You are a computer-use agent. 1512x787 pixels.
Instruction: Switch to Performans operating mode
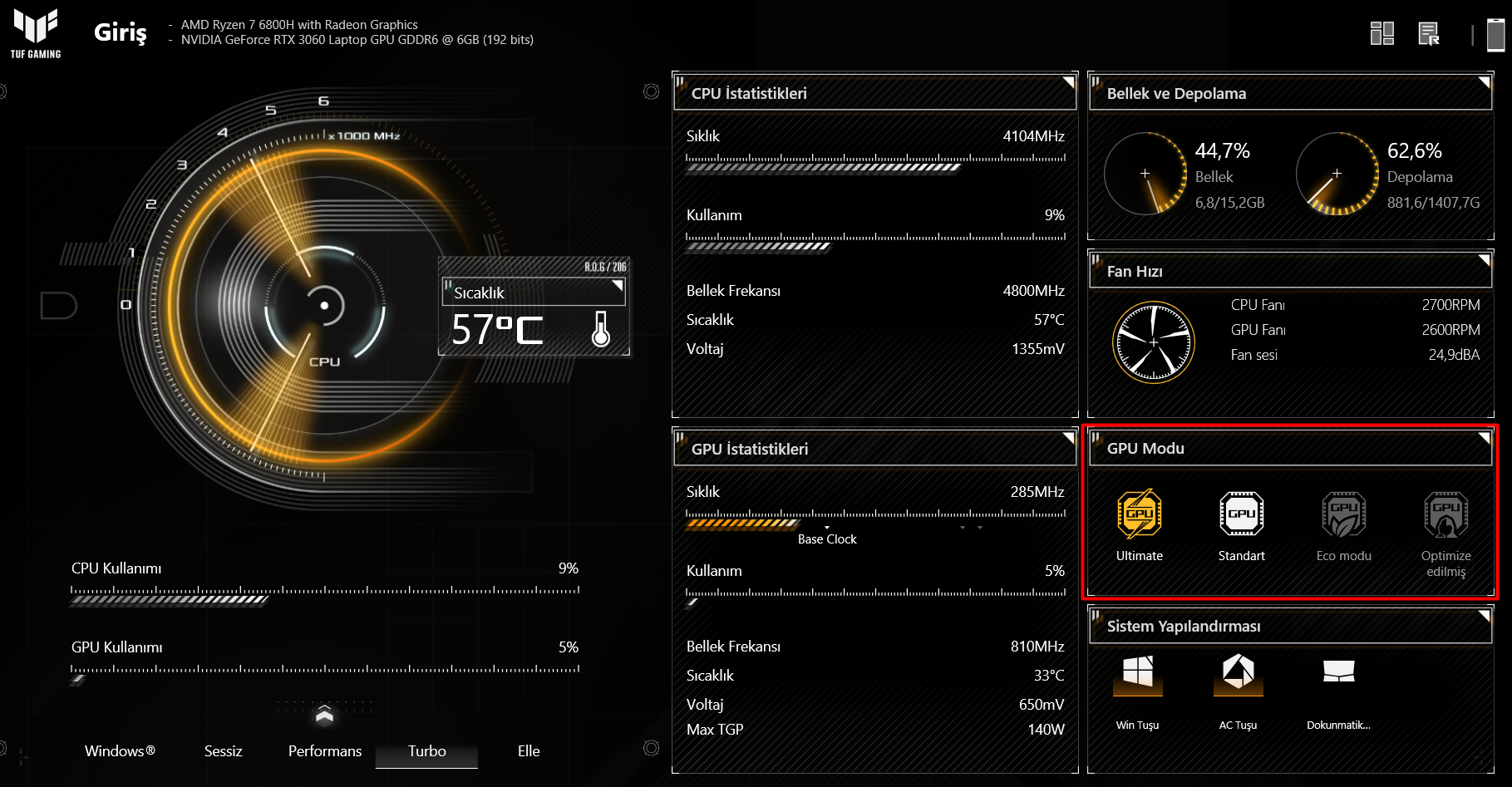[x=325, y=751]
